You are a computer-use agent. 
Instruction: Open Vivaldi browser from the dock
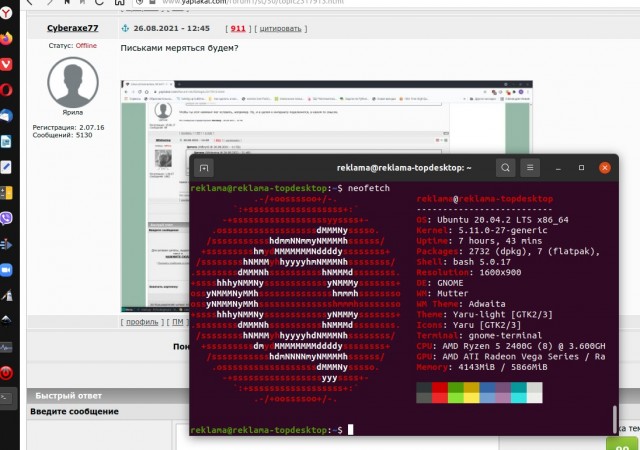(6, 64)
